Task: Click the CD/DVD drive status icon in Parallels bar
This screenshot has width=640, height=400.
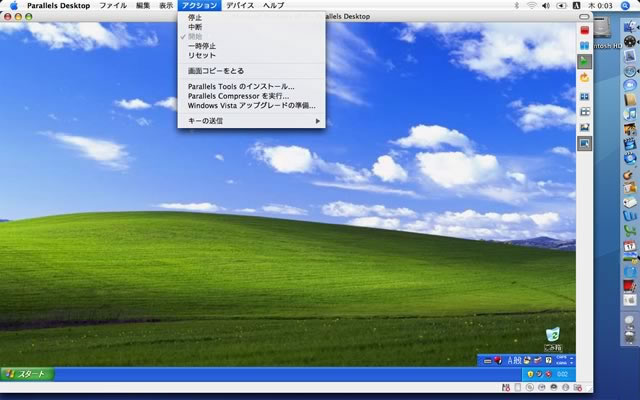Action: point(530,387)
